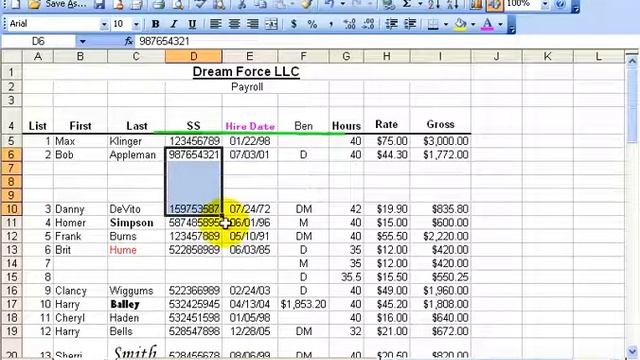Open the font size dropdown

[x=136, y=24]
